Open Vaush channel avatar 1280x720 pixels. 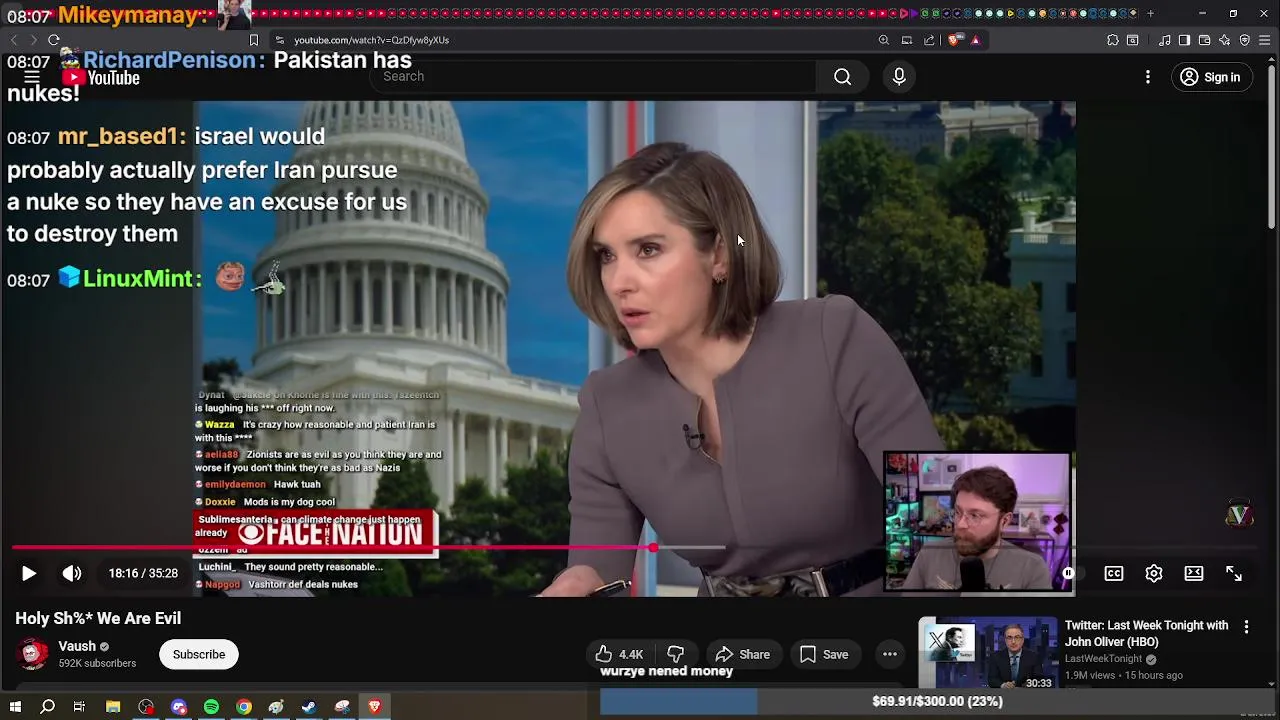tap(34, 654)
